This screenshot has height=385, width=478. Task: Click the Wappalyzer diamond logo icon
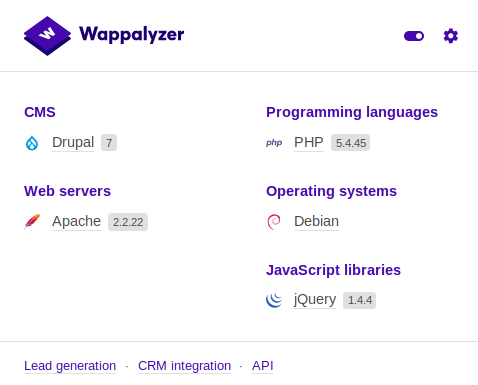47,36
